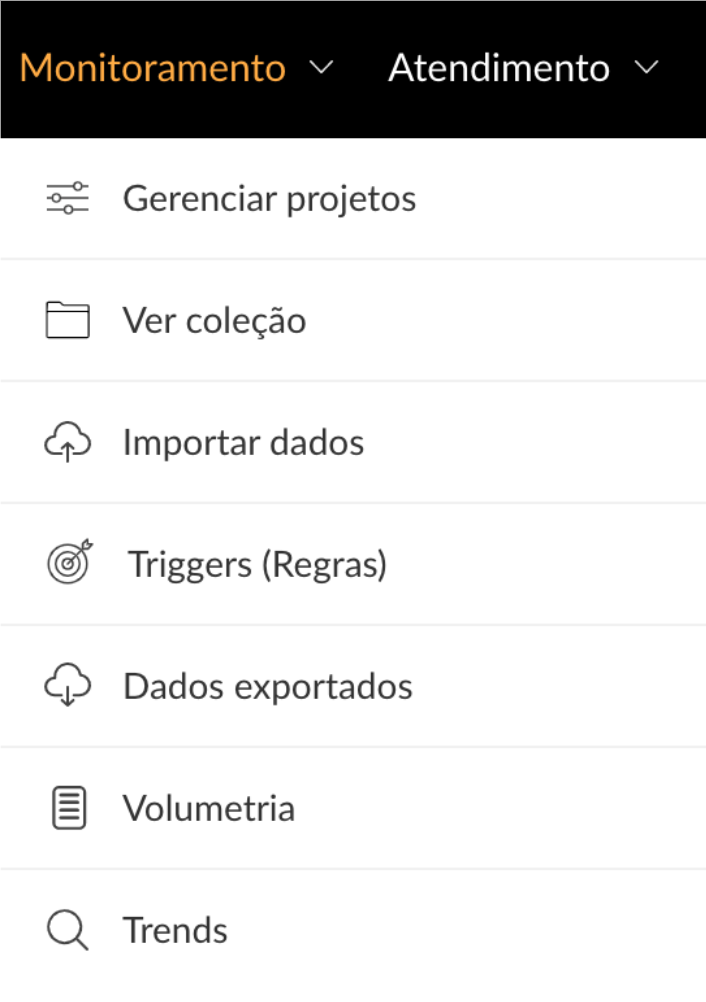Click empty space right of Volumetria label
This screenshot has width=706, height=1002.
pos(500,808)
